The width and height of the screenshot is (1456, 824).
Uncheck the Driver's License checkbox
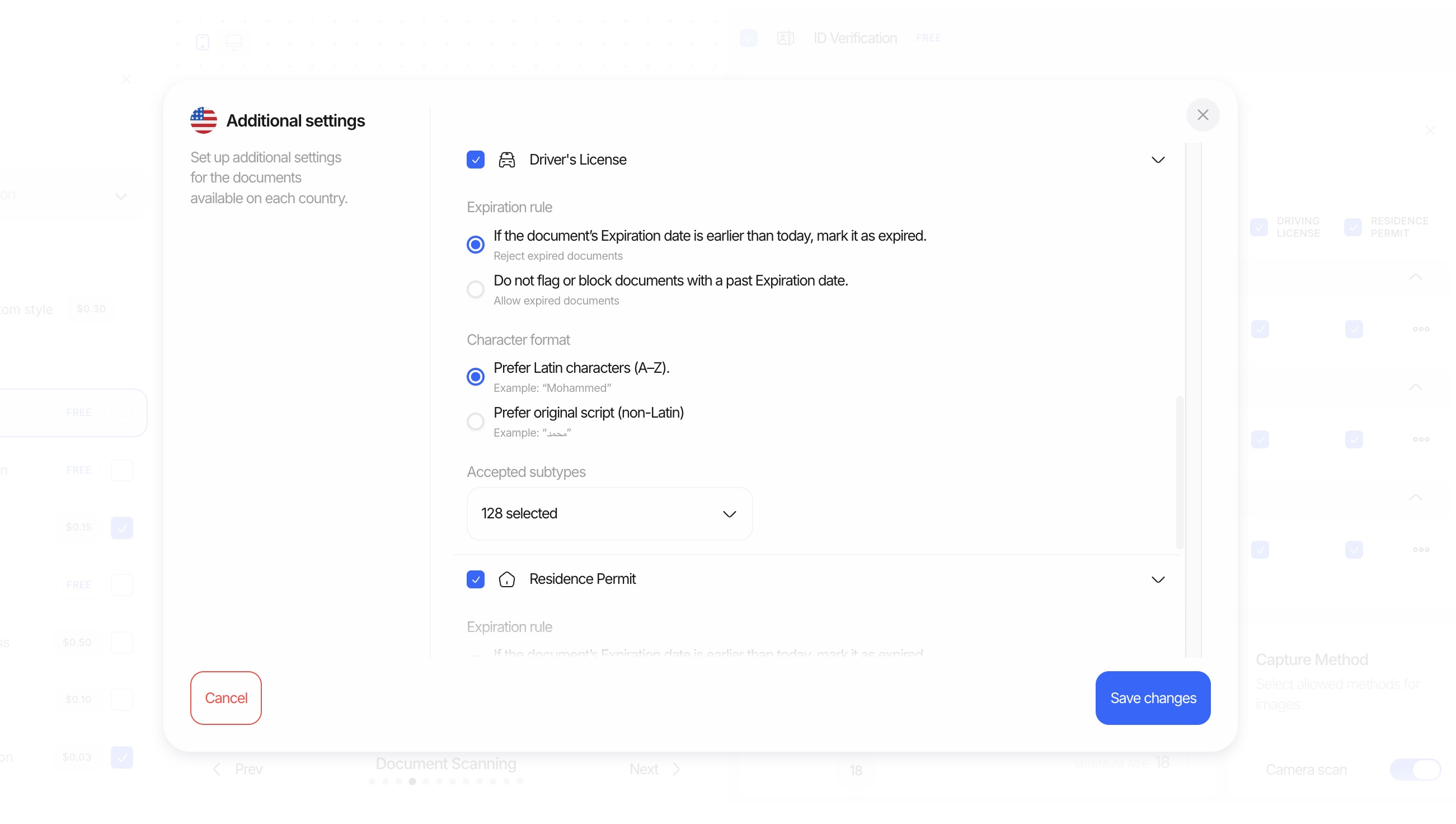tap(475, 160)
